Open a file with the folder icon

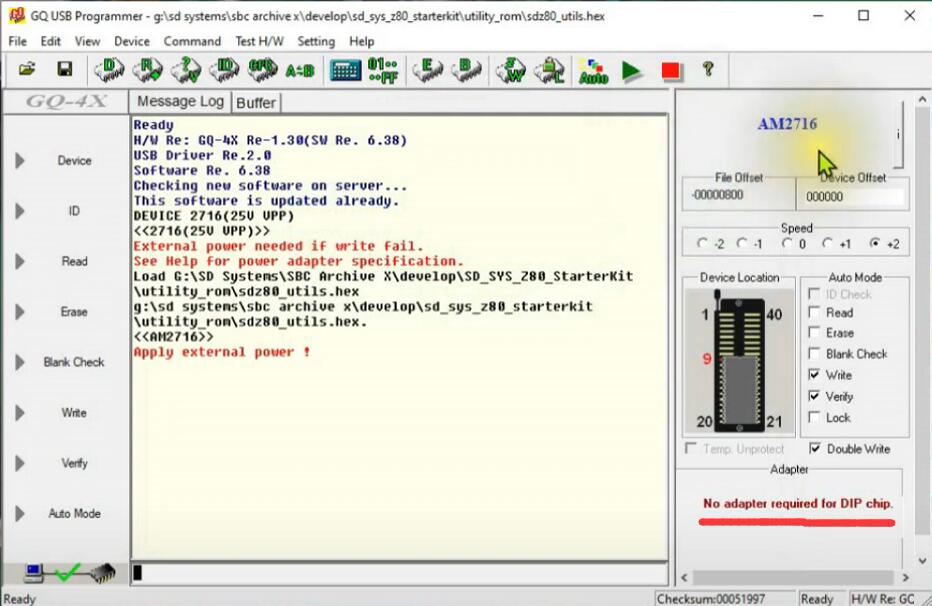click(x=27, y=70)
